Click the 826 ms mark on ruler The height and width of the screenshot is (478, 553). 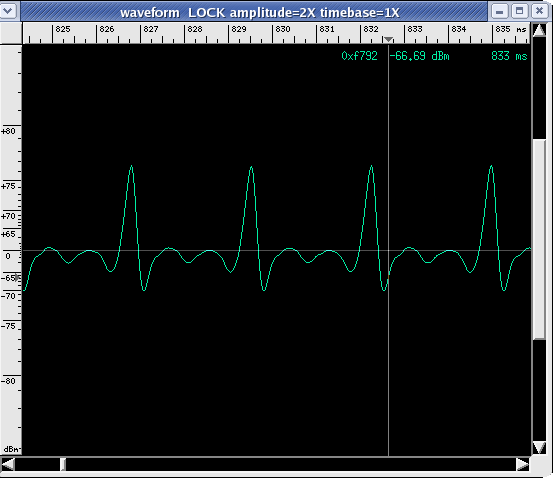coord(107,29)
